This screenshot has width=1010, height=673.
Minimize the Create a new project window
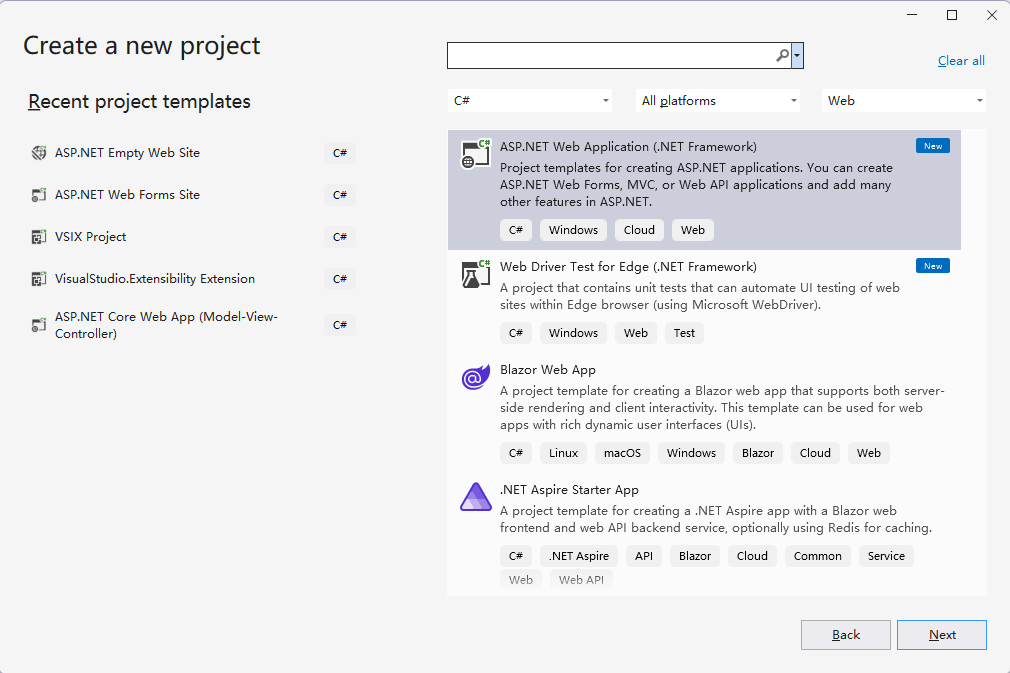click(911, 15)
